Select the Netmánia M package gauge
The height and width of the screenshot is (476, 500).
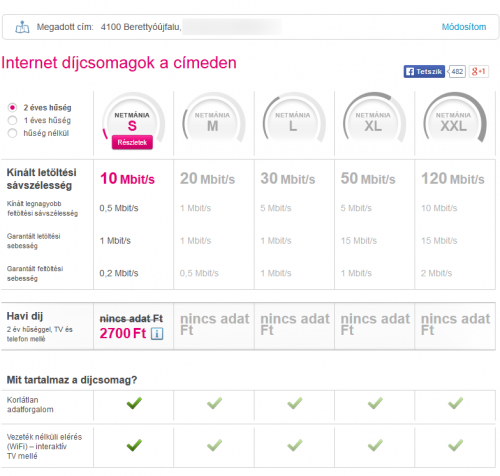tap(213, 122)
